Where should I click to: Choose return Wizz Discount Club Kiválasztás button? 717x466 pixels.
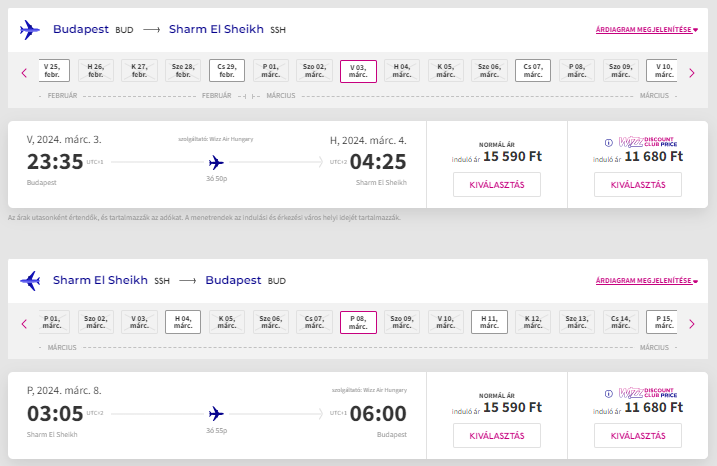coord(637,436)
